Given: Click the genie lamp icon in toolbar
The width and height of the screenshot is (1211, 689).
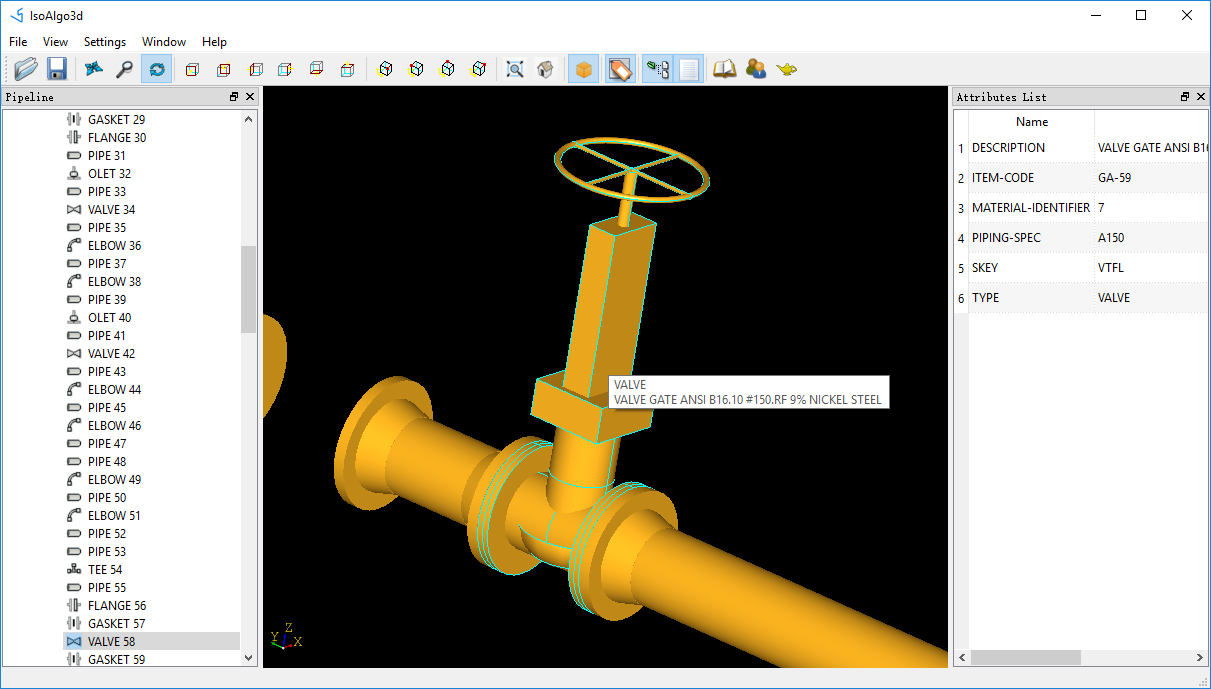Looking at the screenshot, I should pos(787,69).
